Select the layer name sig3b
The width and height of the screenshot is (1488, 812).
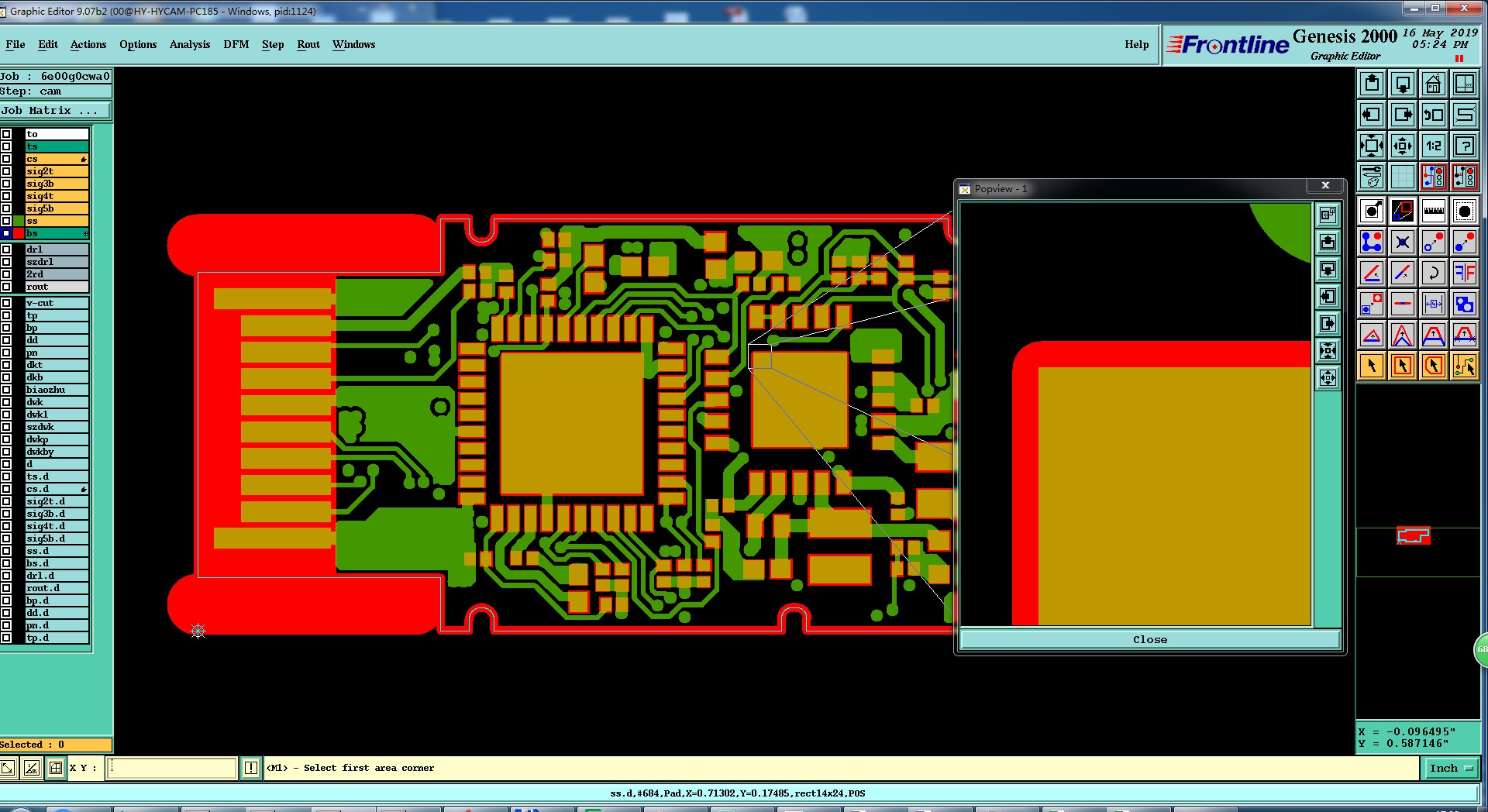click(x=57, y=184)
